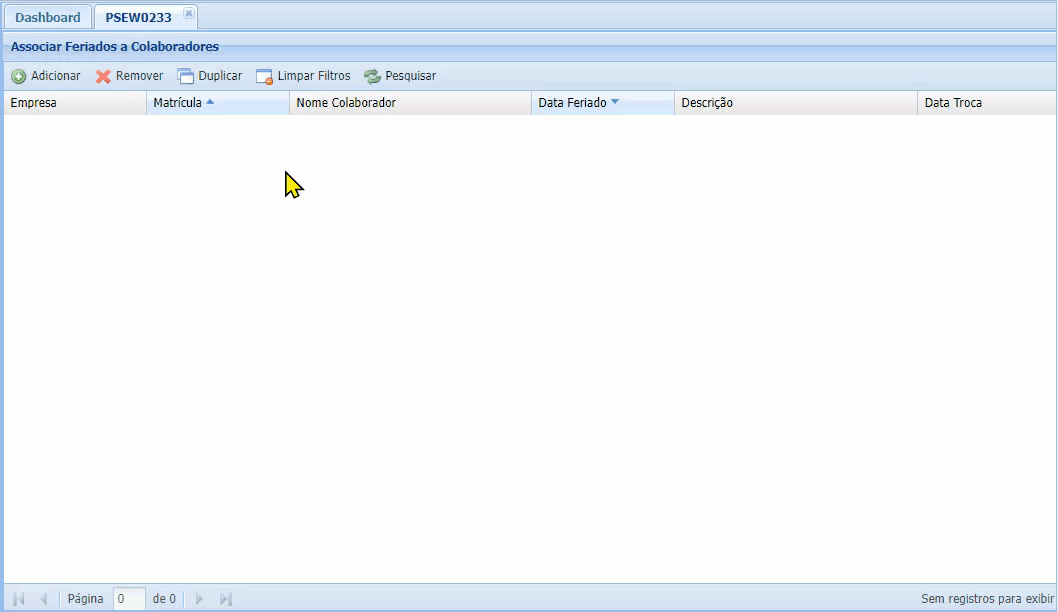Sort by Empresa column header
This screenshot has width=1058, height=612.
[x=34, y=103]
